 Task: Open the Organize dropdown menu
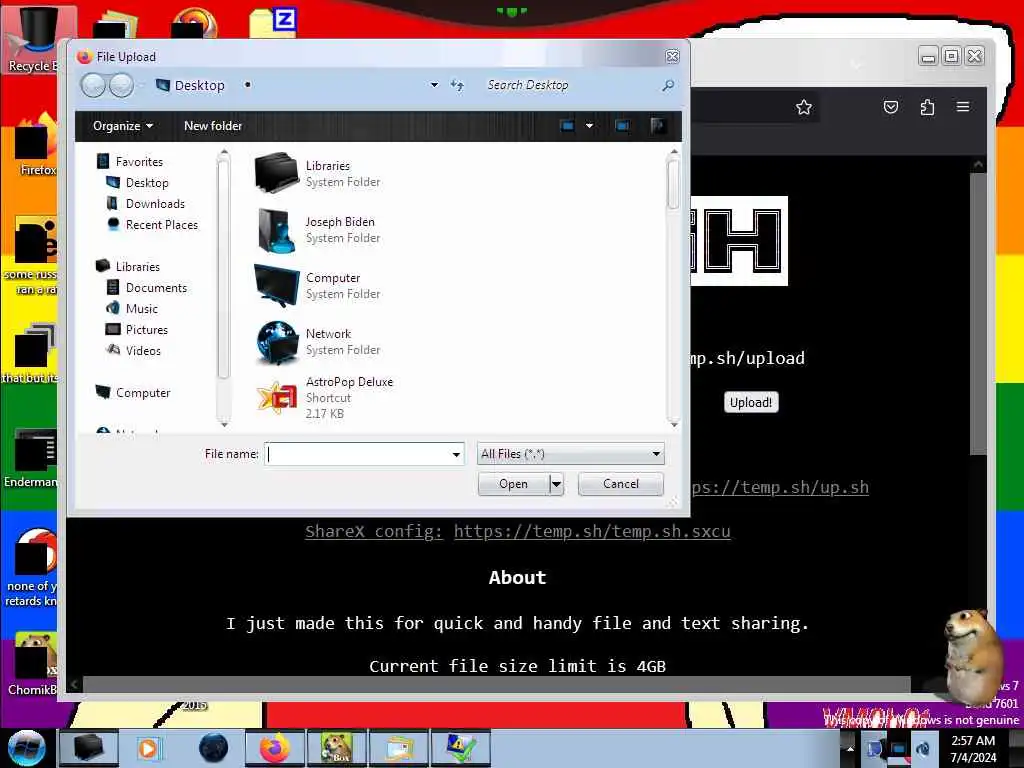point(123,126)
